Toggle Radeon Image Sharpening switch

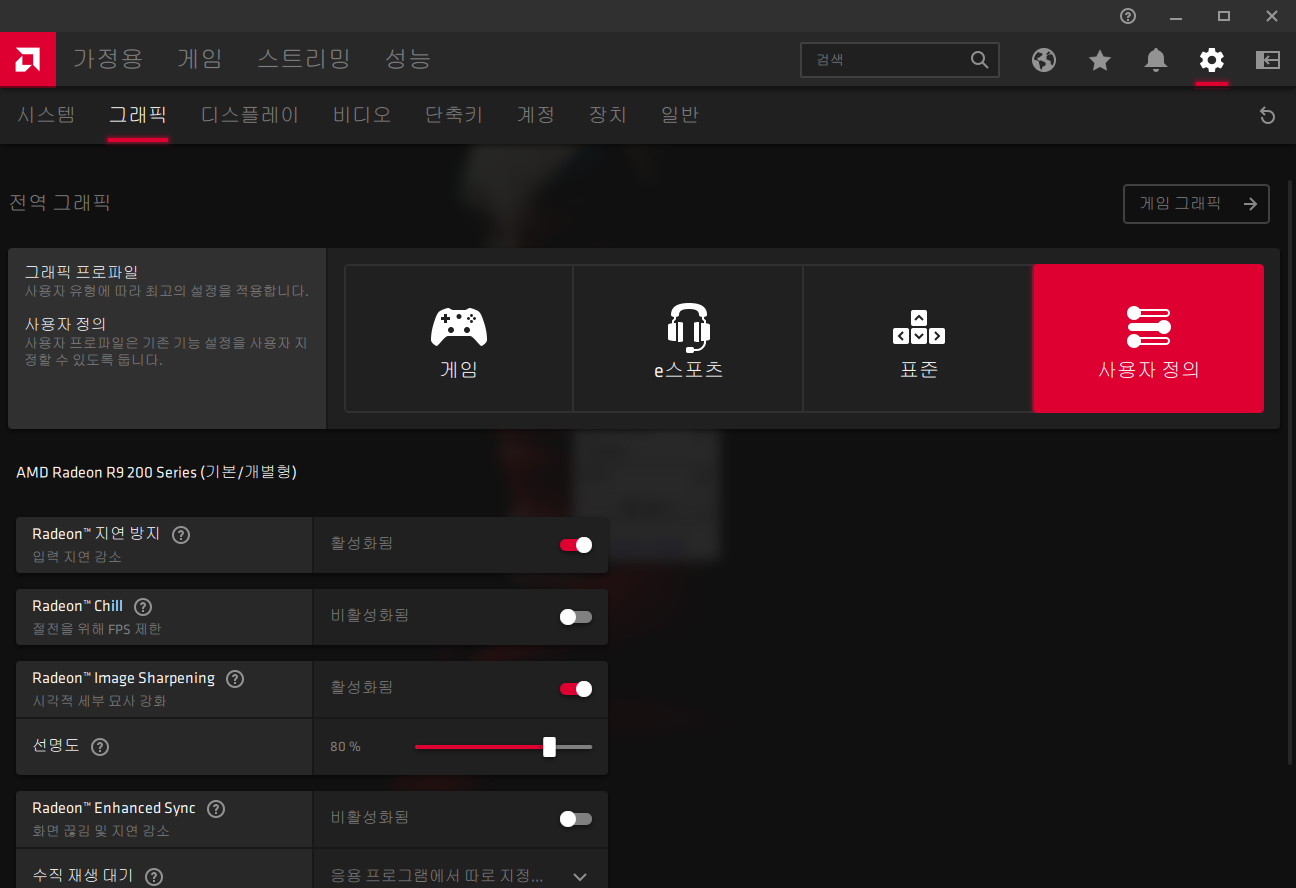(x=576, y=689)
